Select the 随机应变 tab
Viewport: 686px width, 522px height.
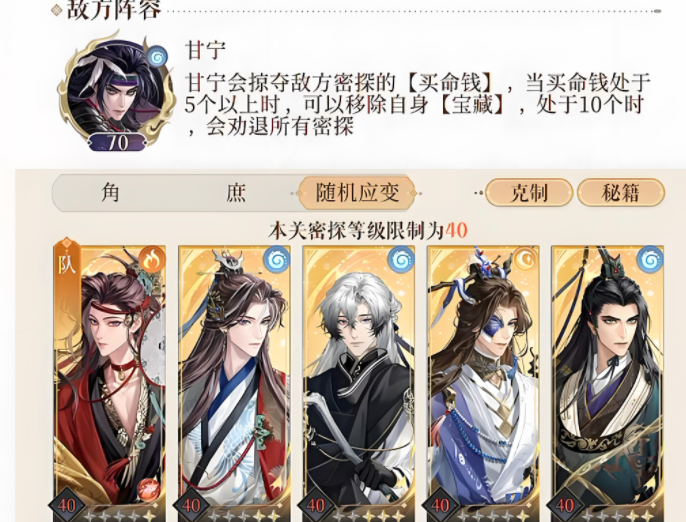pyautogui.click(x=357, y=193)
